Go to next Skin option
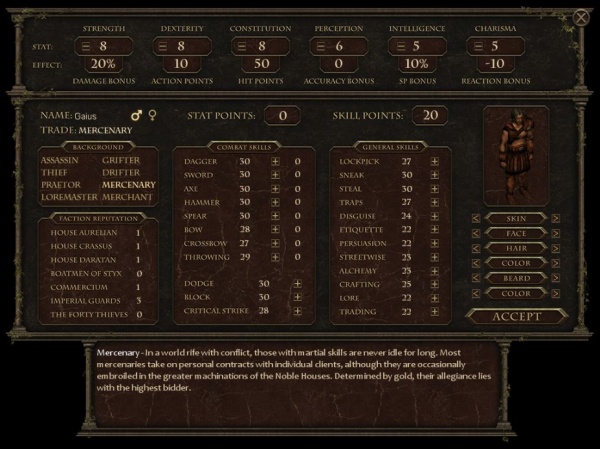This screenshot has width=600, height=449. [556, 218]
